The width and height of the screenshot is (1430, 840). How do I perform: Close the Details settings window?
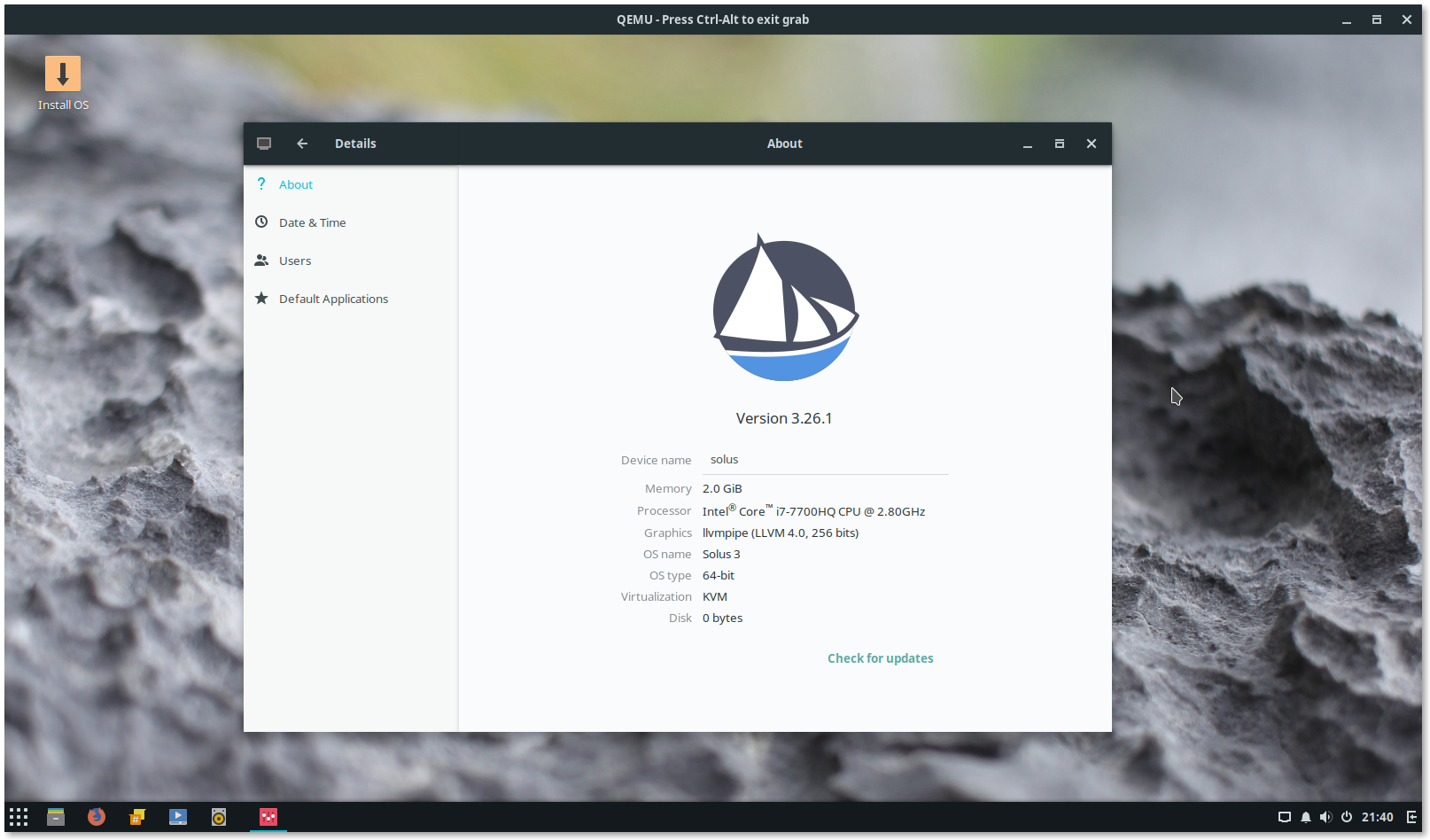coord(1092,144)
